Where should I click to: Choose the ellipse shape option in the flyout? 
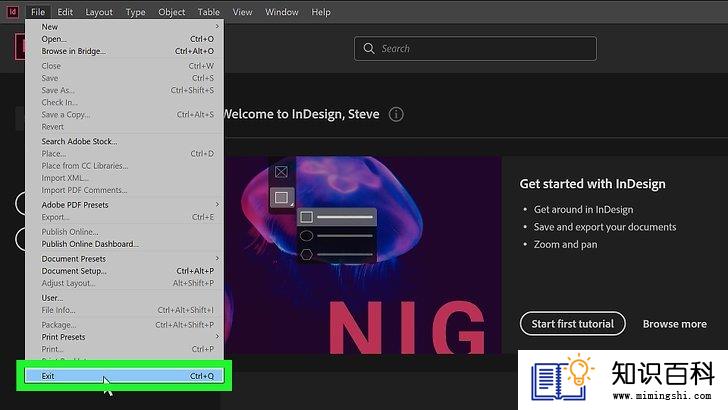[306, 236]
